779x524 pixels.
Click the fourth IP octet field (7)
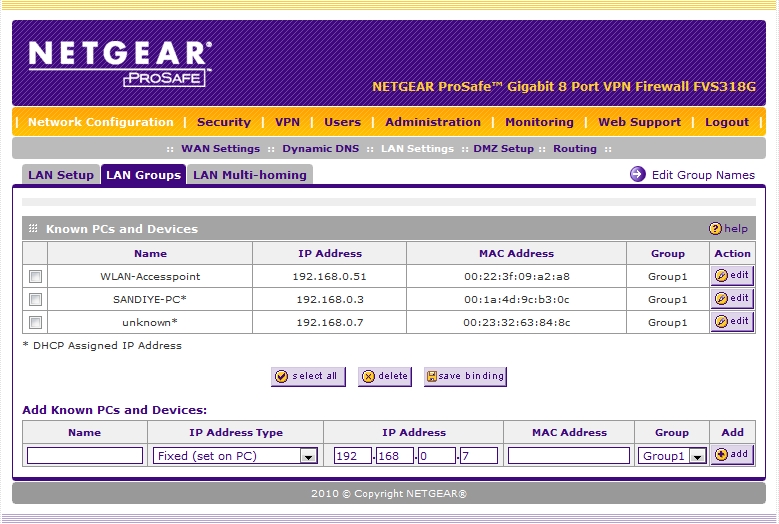[x=479, y=455]
